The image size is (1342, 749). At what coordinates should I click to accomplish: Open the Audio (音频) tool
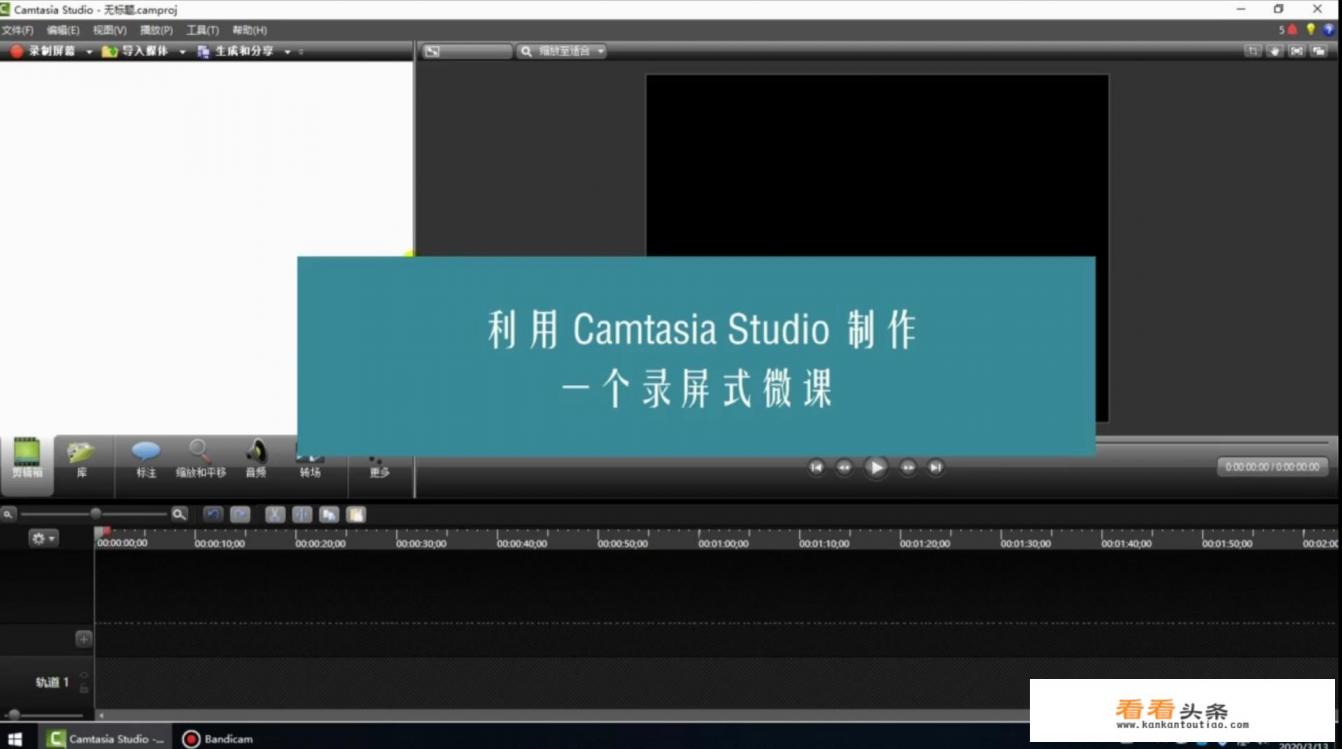click(x=256, y=459)
